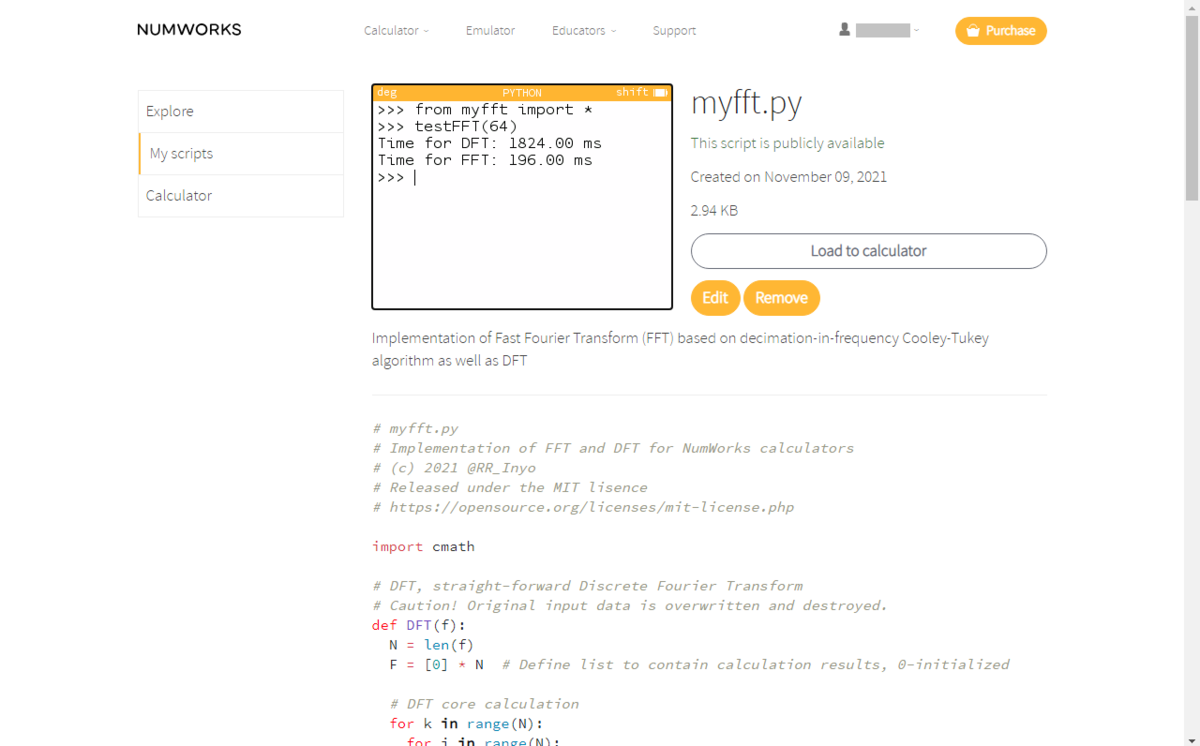
Task: Click the 2.94 KB file size
Action: pyautogui.click(x=714, y=211)
